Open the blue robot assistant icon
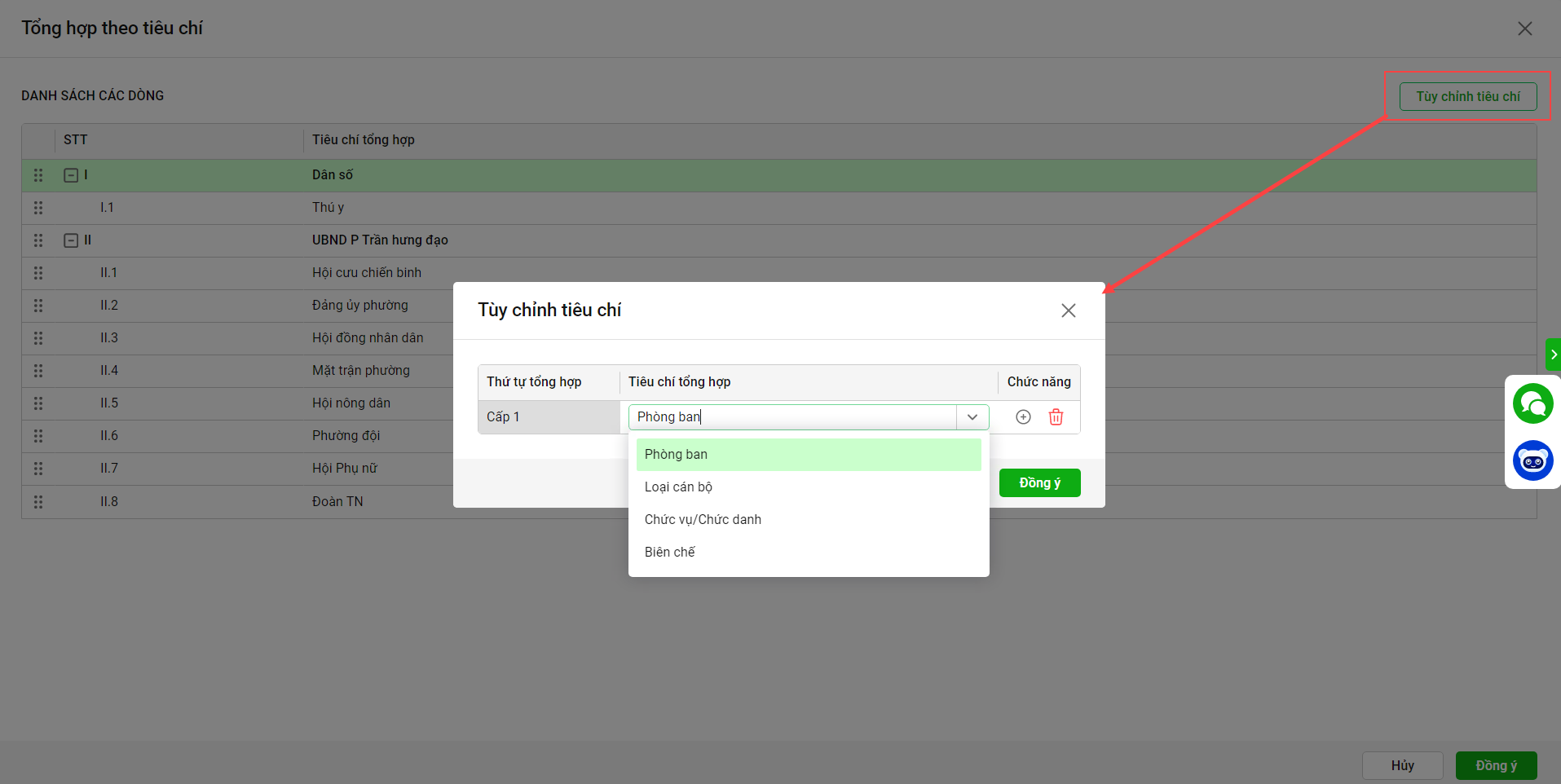This screenshot has width=1561, height=784. point(1532,460)
